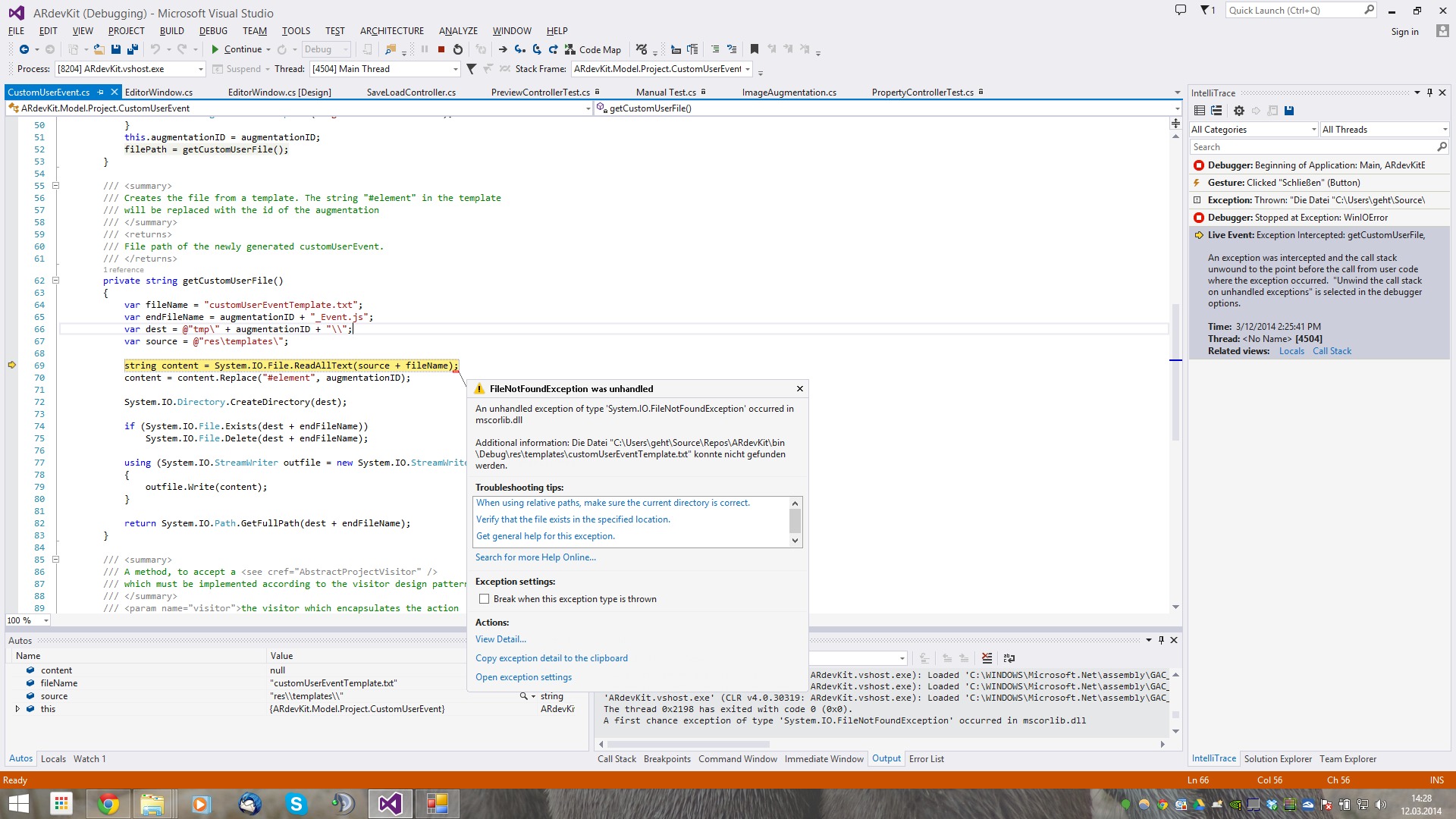Click the Restart debugging icon

[458, 49]
